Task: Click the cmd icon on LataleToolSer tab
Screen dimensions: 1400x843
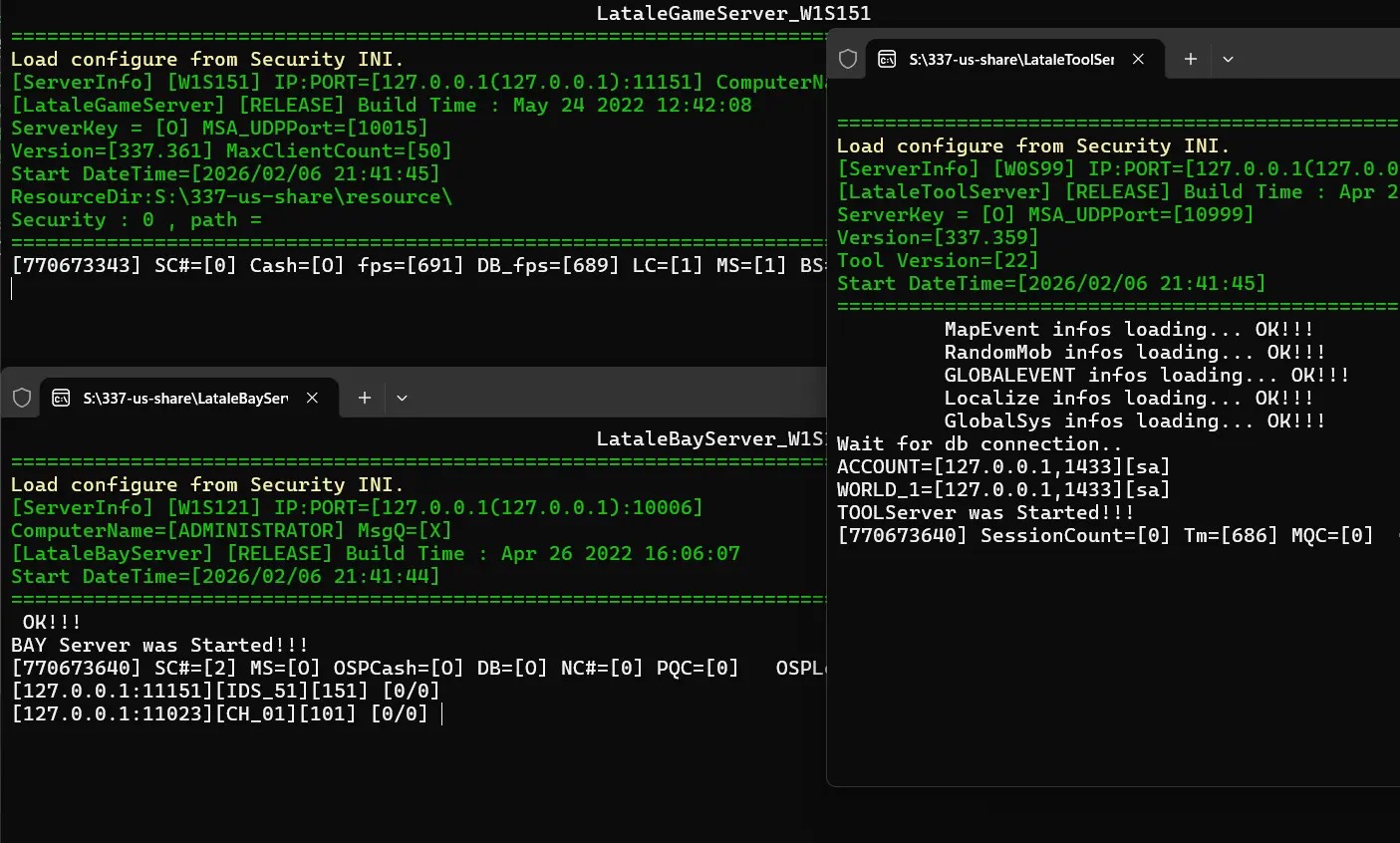Action: click(x=887, y=59)
